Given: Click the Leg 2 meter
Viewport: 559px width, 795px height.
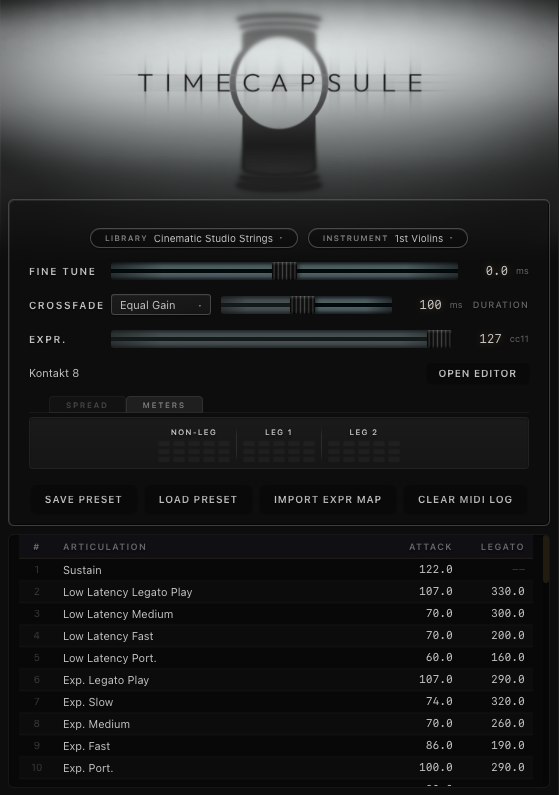Looking at the screenshot, I should click(x=363, y=451).
